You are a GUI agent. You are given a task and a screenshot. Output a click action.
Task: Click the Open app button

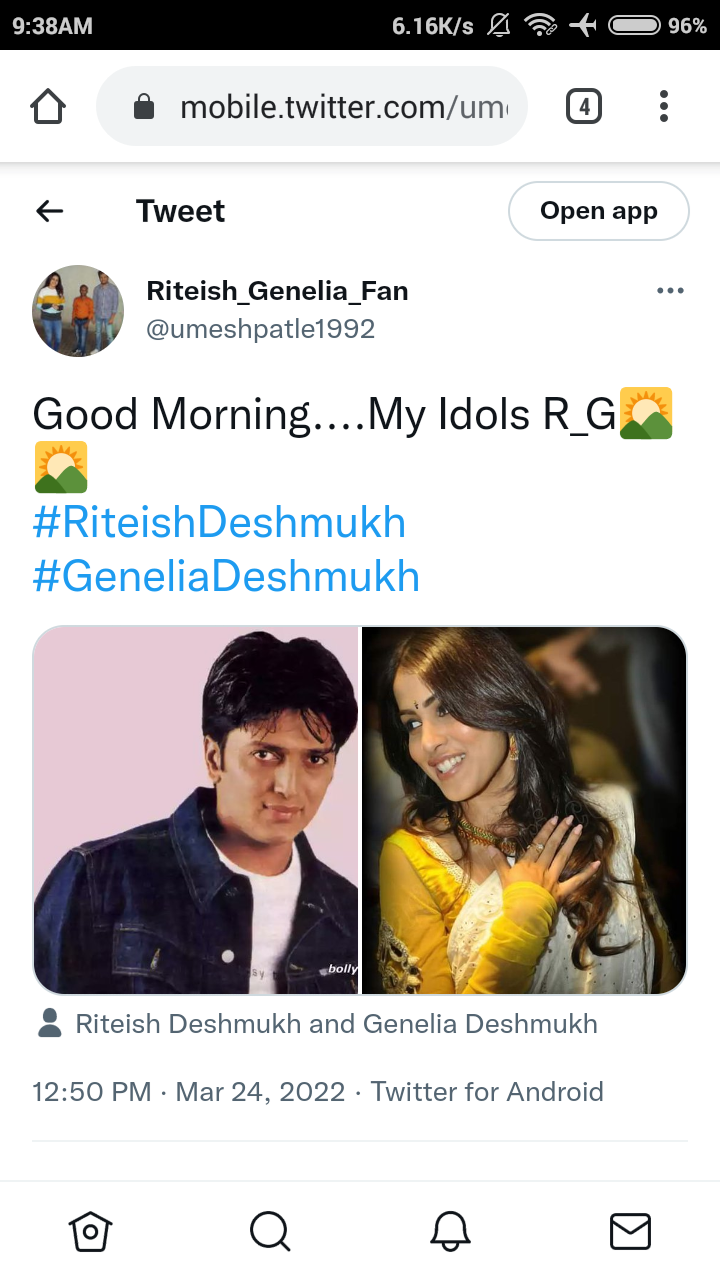pyautogui.click(x=599, y=211)
